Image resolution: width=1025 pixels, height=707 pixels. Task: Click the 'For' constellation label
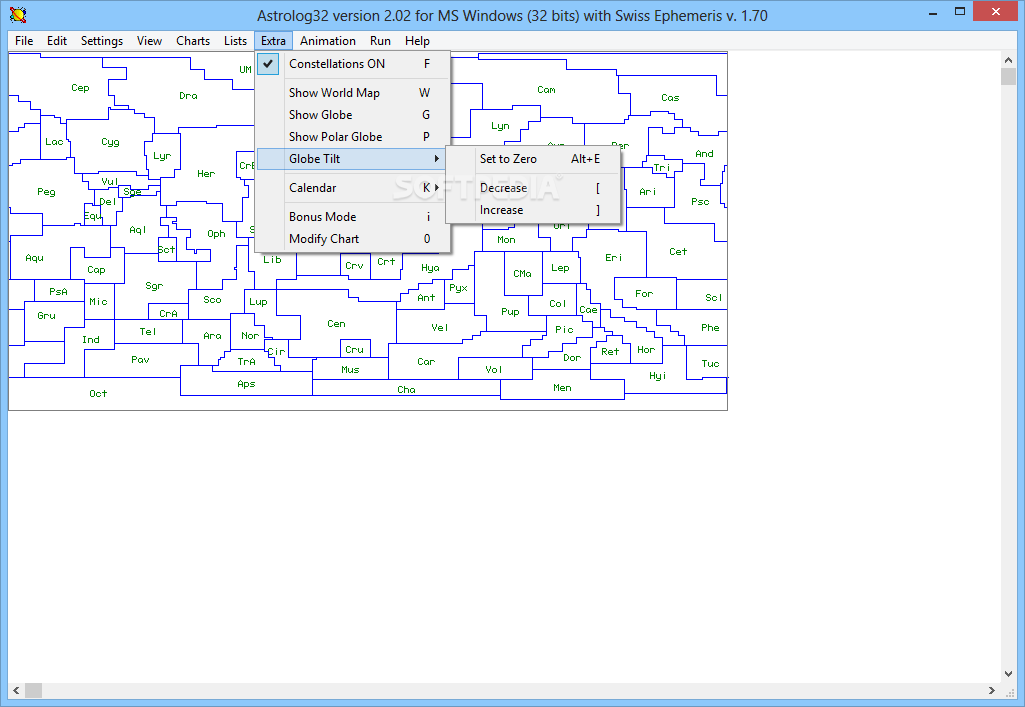coord(644,293)
